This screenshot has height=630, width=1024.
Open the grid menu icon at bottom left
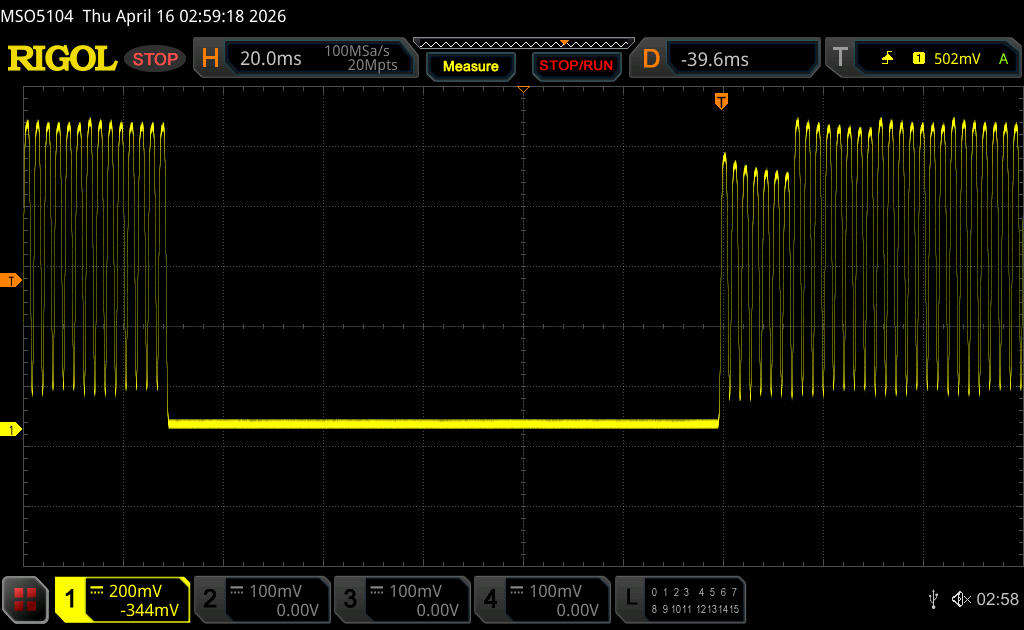tap(25, 598)
